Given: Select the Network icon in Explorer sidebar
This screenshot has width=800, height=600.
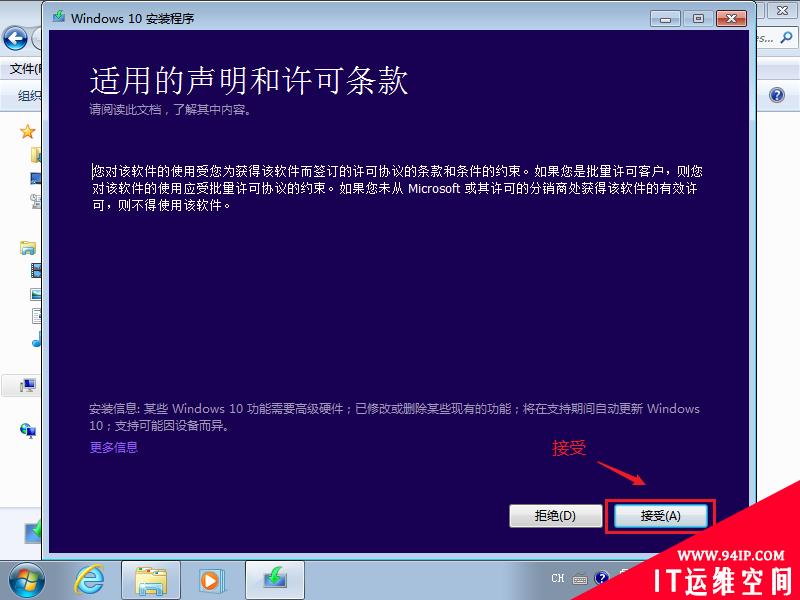Looking at the screenshot, I should pyautogui.click(x=28, y=431).
